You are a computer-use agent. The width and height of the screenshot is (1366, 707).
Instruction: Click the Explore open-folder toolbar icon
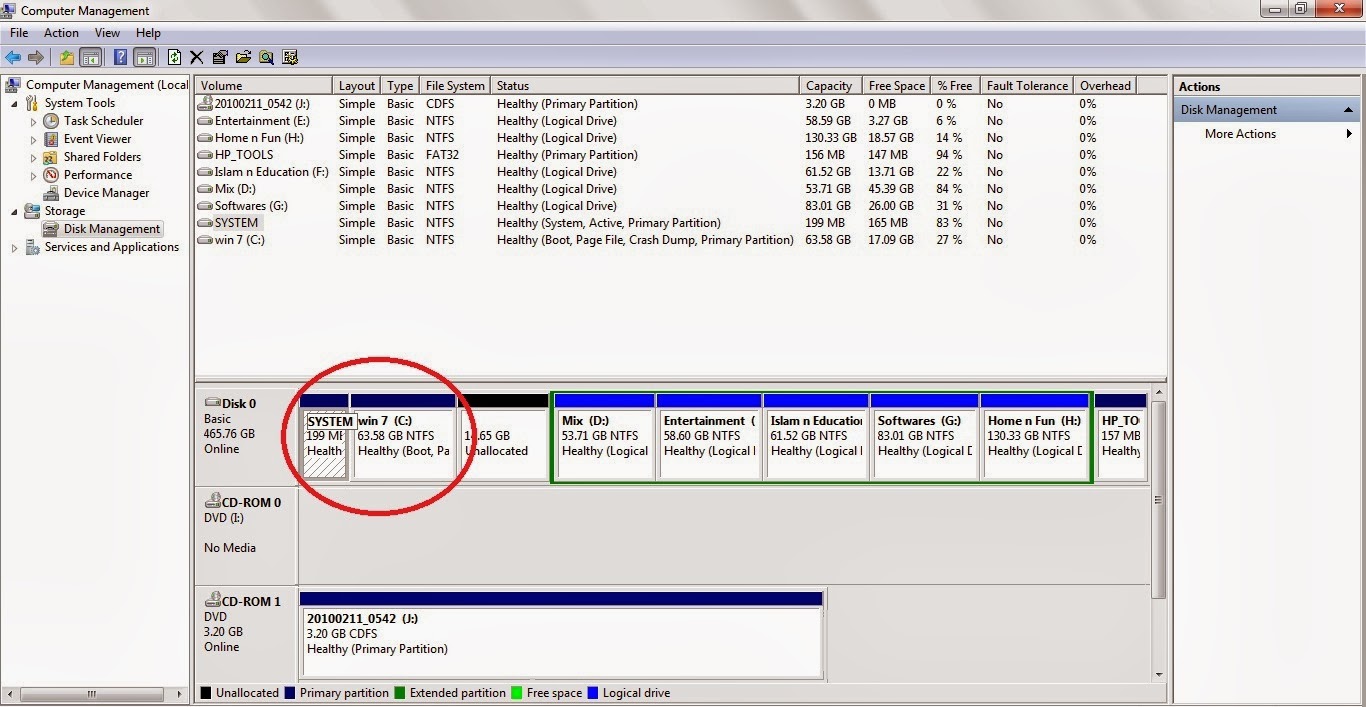pos(243,57)
